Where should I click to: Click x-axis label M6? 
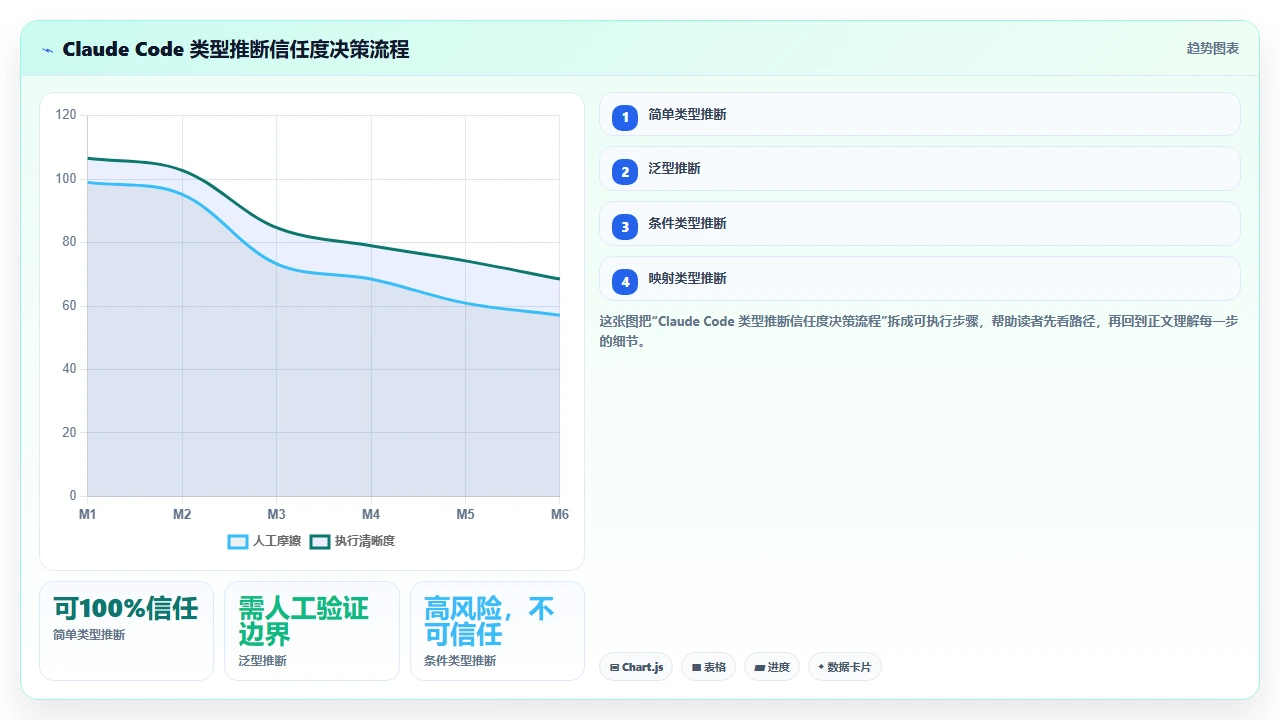(560, 514)
